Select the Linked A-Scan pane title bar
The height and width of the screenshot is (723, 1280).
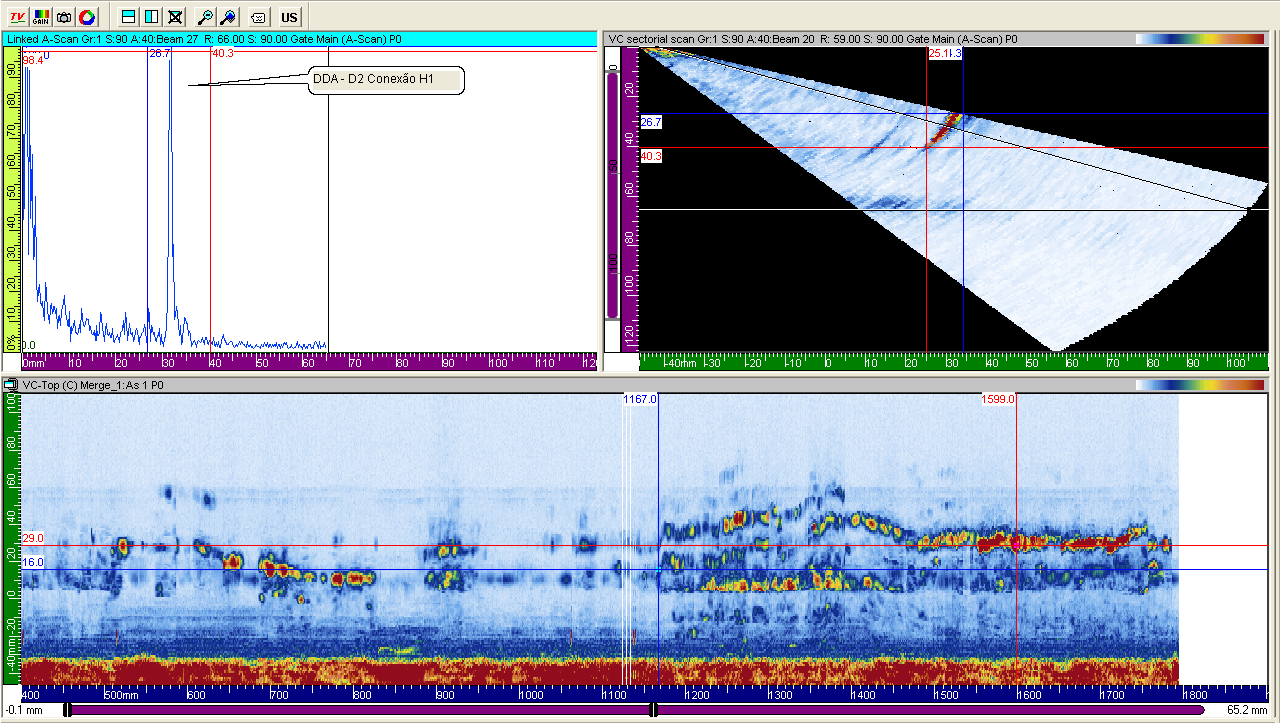pyautogui.click(x=300, y=39)
